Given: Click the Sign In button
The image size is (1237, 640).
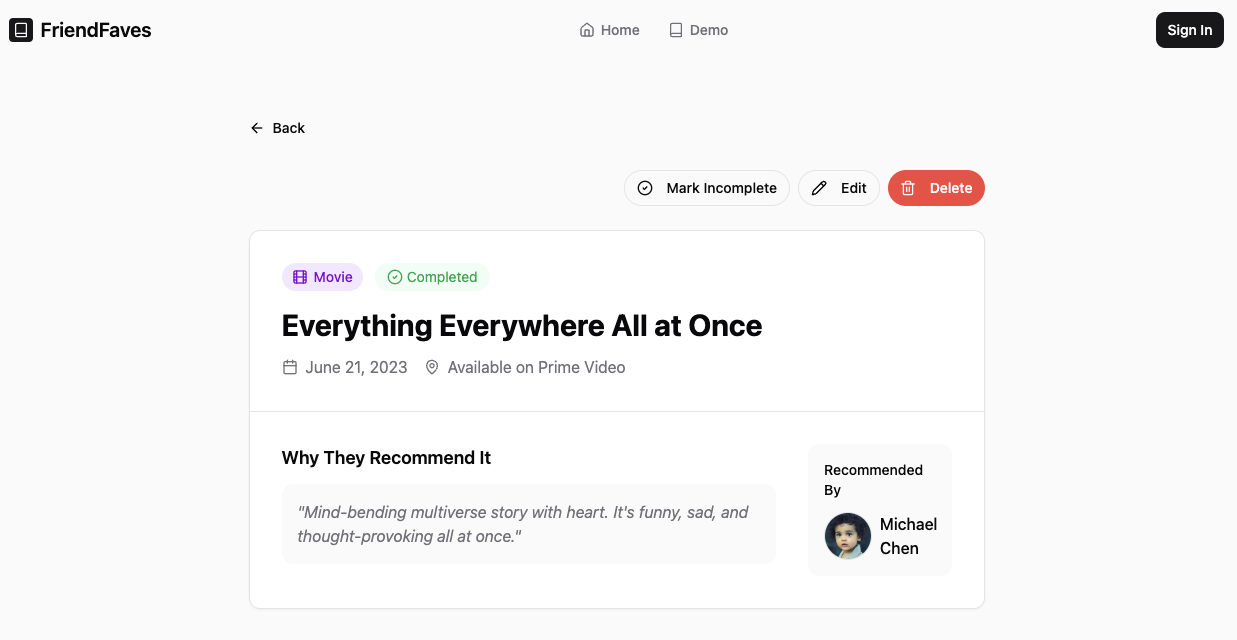Looking at the screenshot, I should (x=1190, y=30).
